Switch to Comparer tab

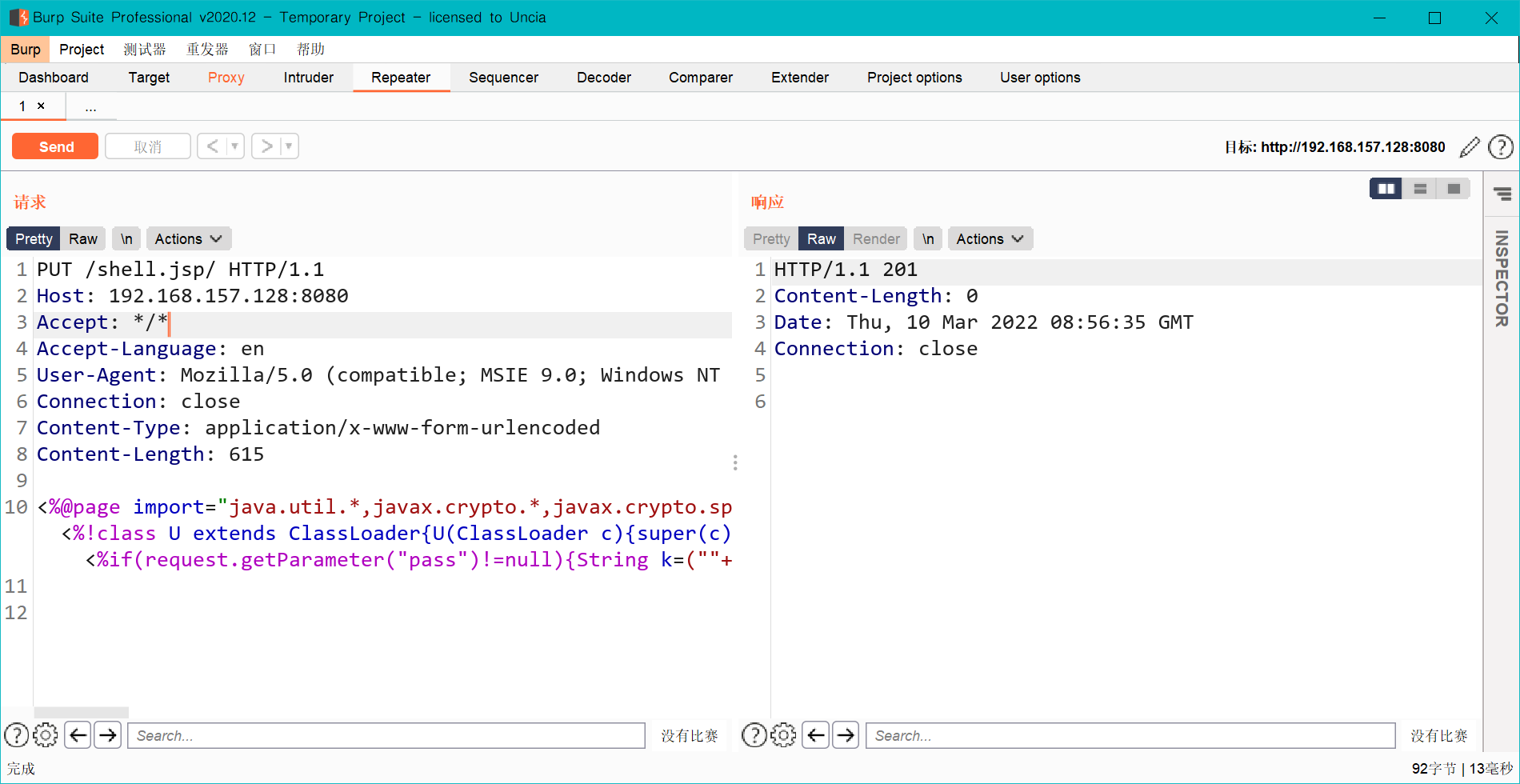pyautogui.click(x=701, y=78)
